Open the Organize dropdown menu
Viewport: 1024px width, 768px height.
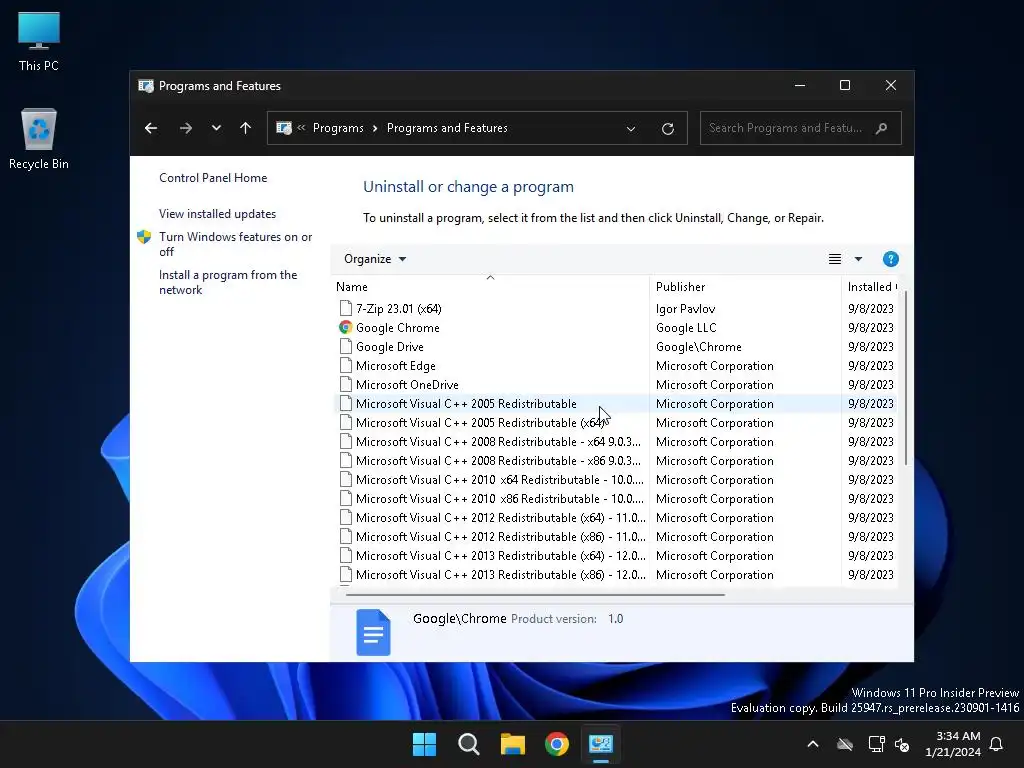(x=375, y=259)
